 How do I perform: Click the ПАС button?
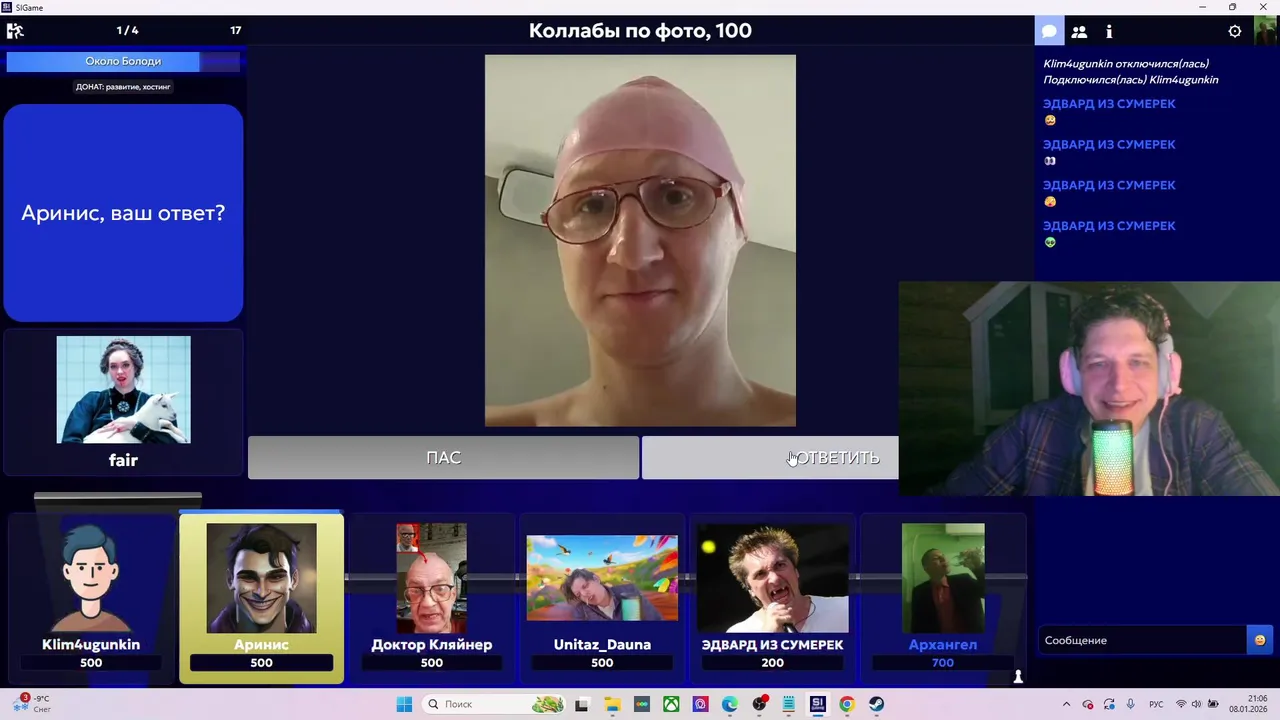[x=443, y=457]
